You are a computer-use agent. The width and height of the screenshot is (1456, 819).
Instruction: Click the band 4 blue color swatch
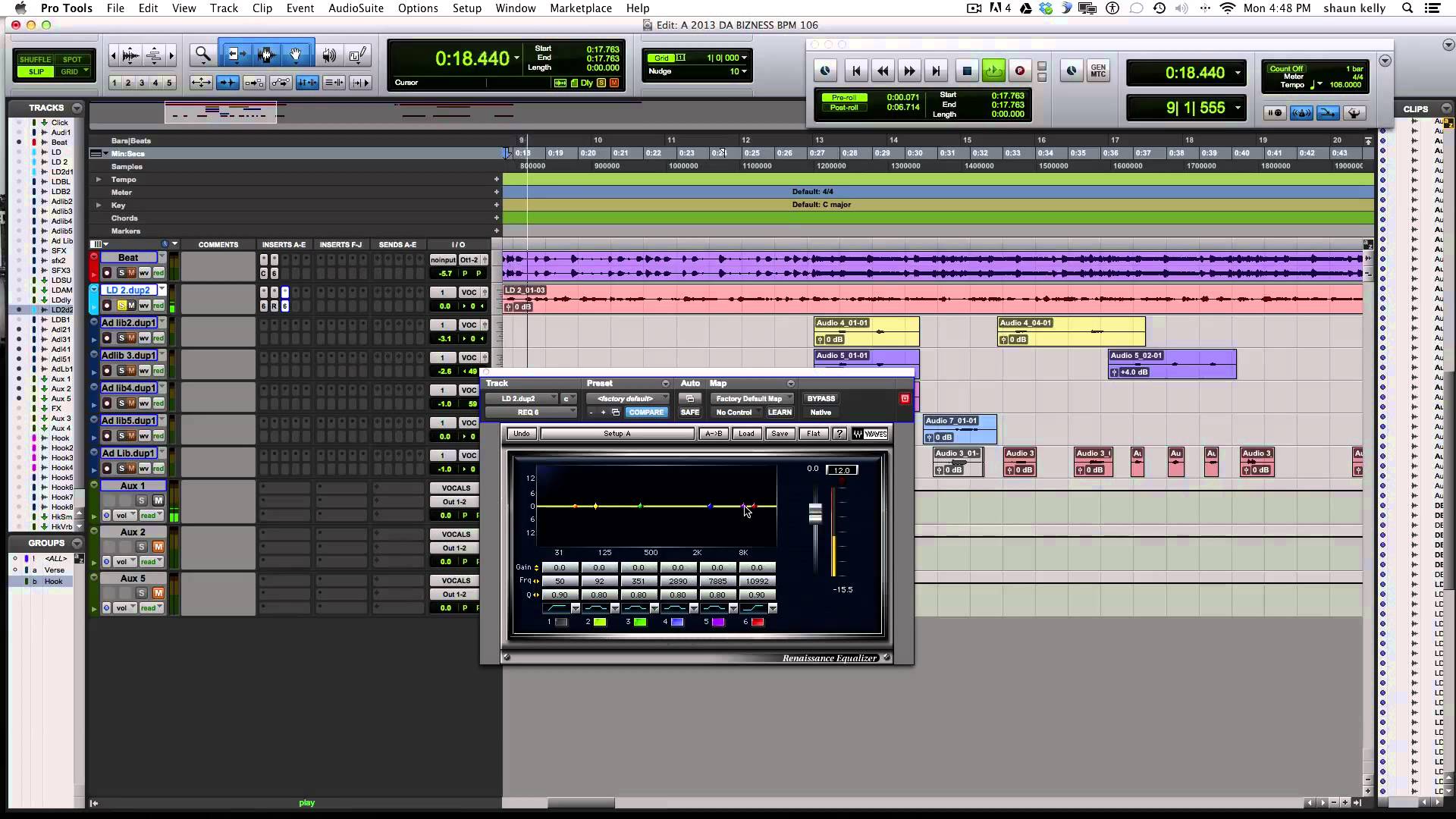click(677, 622)
